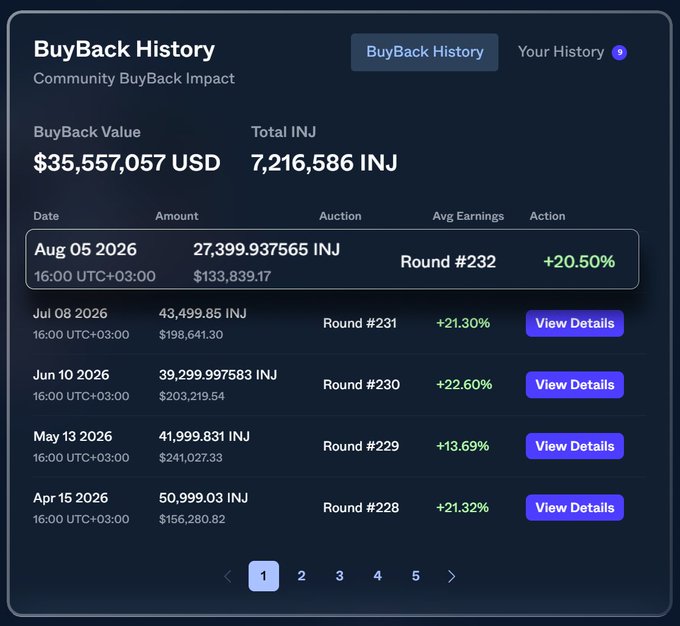
Task: Click Round #229 auction label
Action: (x=361, y=446)
